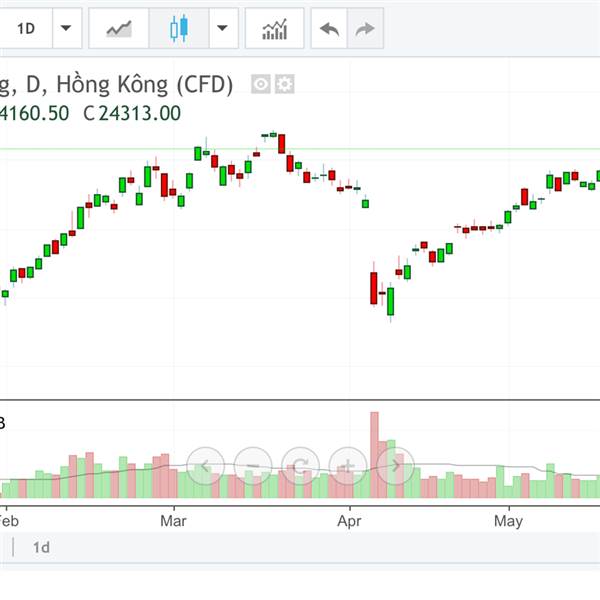Viewport: 600px width, 600px height.
Task: Click the tallest red volume bar in April
Action: tap(374, 455)
